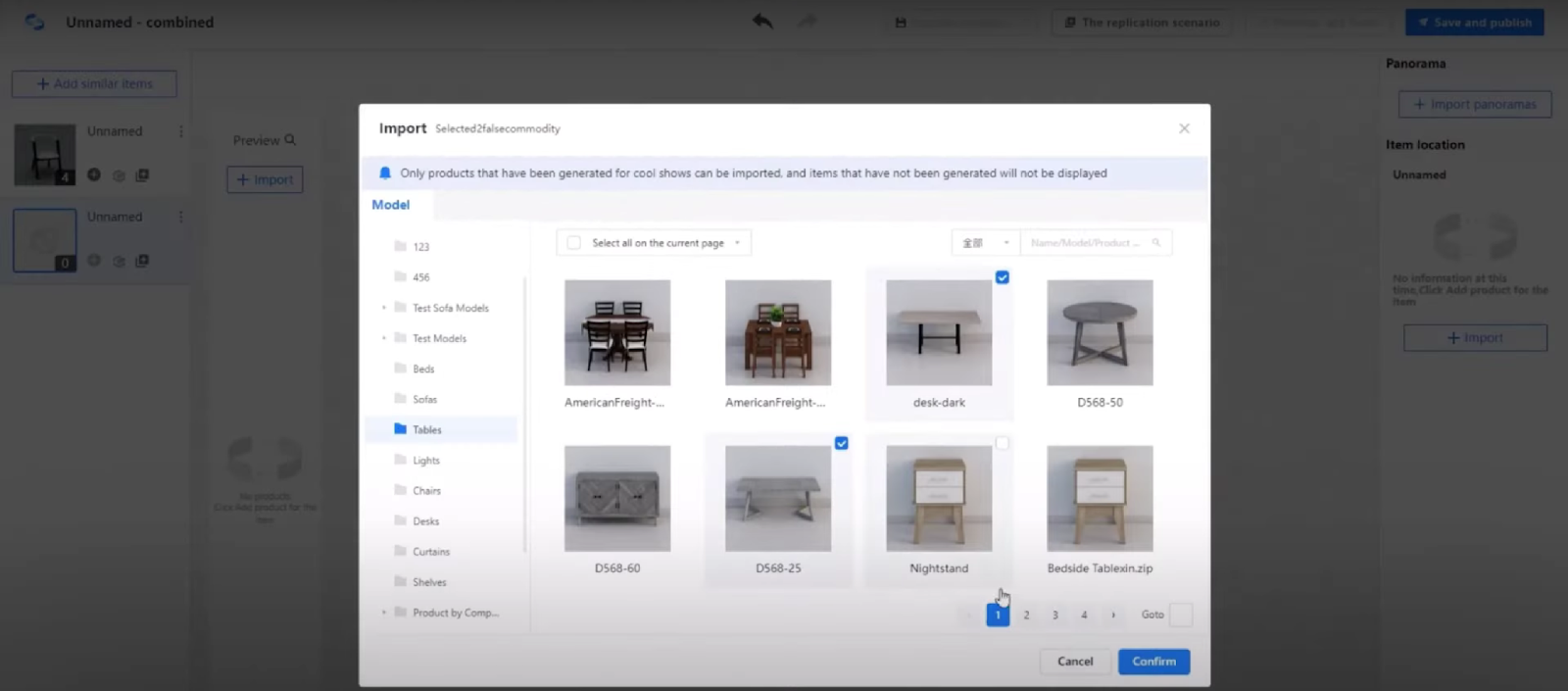Uncheck the desk-dark item checkbox
This screenshot has width=1568, height=691.
[x=1002, y=277]
